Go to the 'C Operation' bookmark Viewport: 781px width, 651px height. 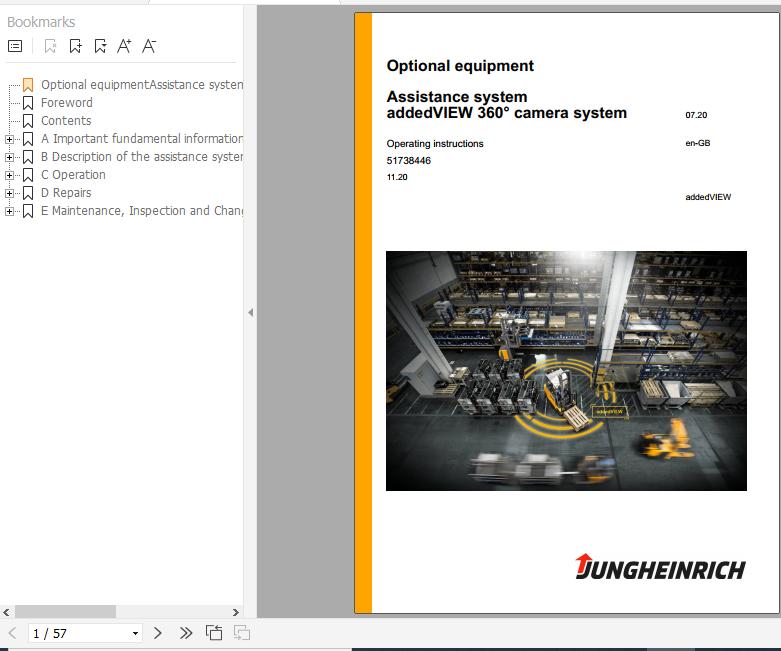[73, 175]
